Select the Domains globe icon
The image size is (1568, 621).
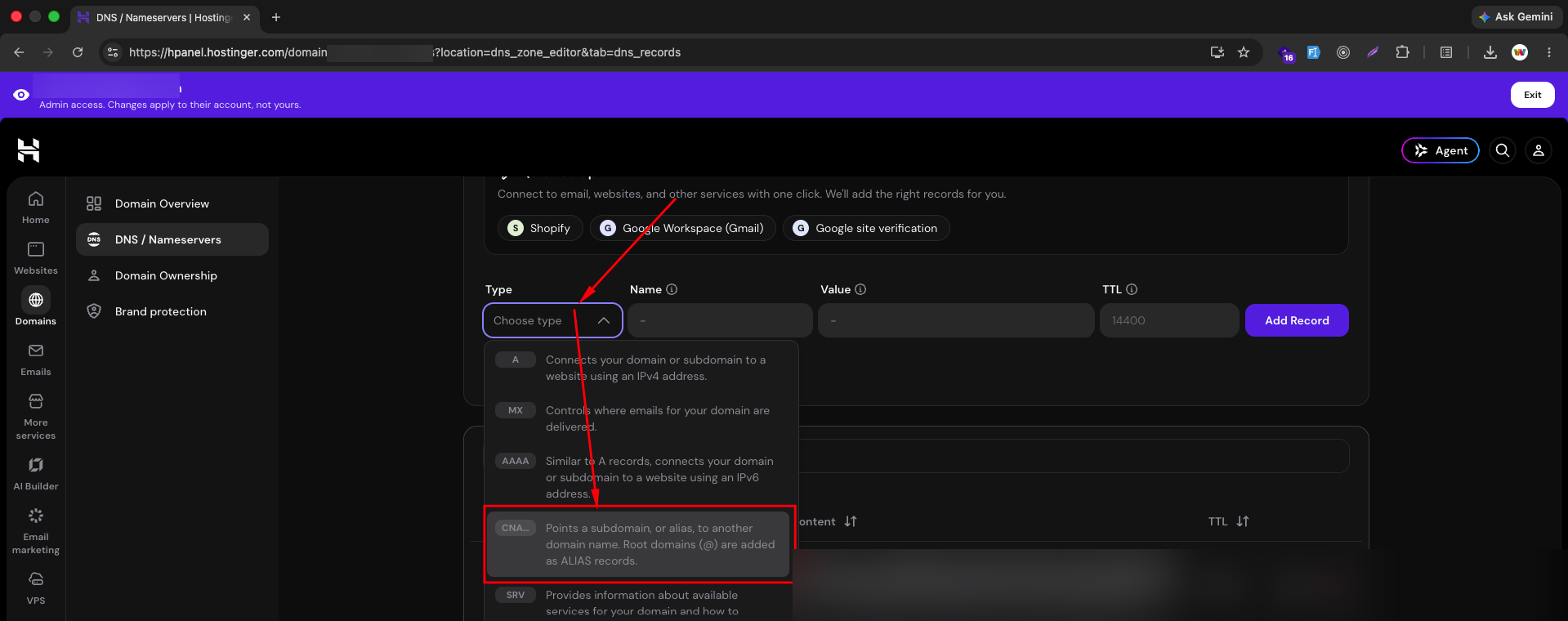click(x=36, y=300)
